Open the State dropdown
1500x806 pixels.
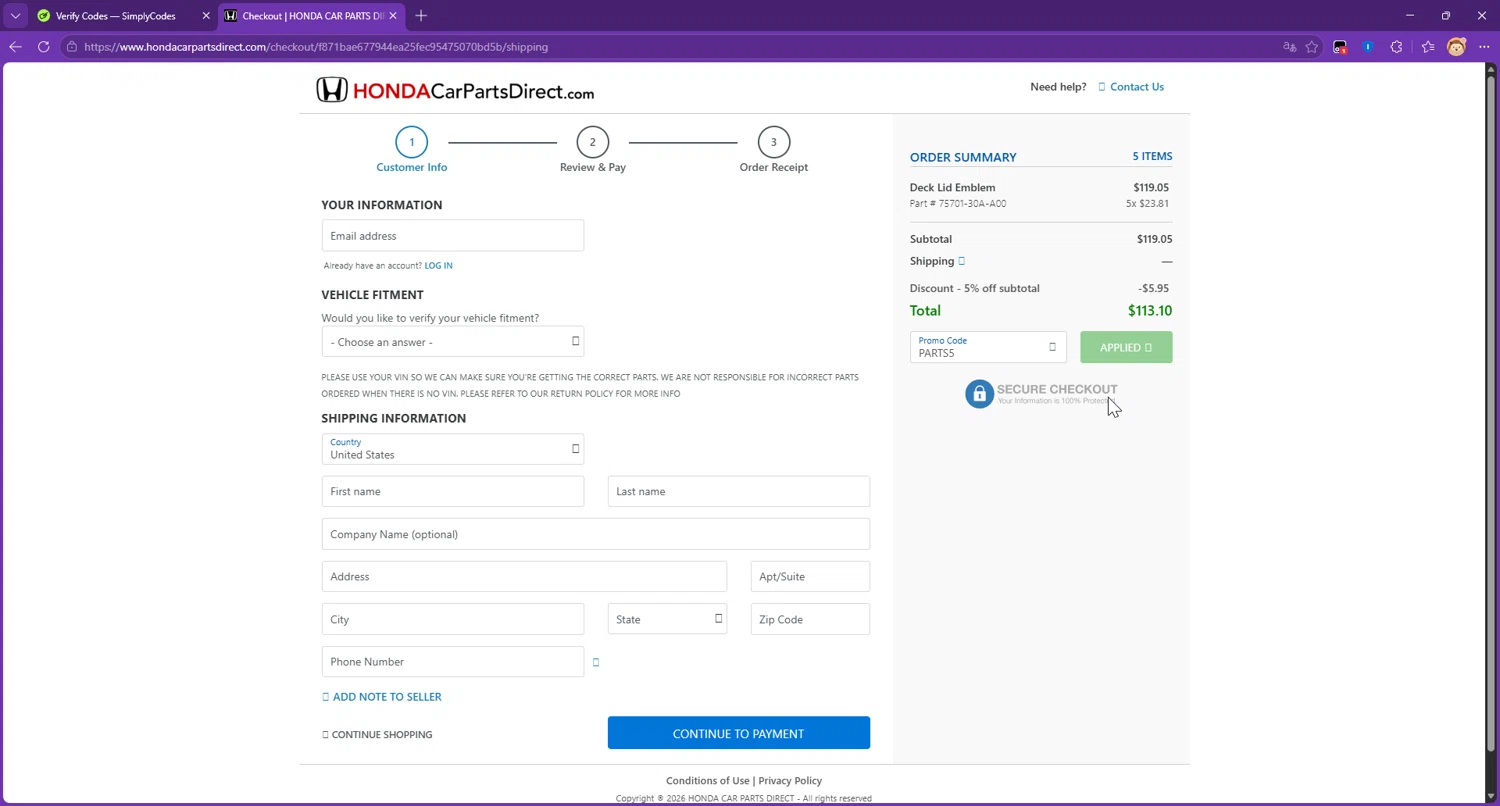pos(667,619)
